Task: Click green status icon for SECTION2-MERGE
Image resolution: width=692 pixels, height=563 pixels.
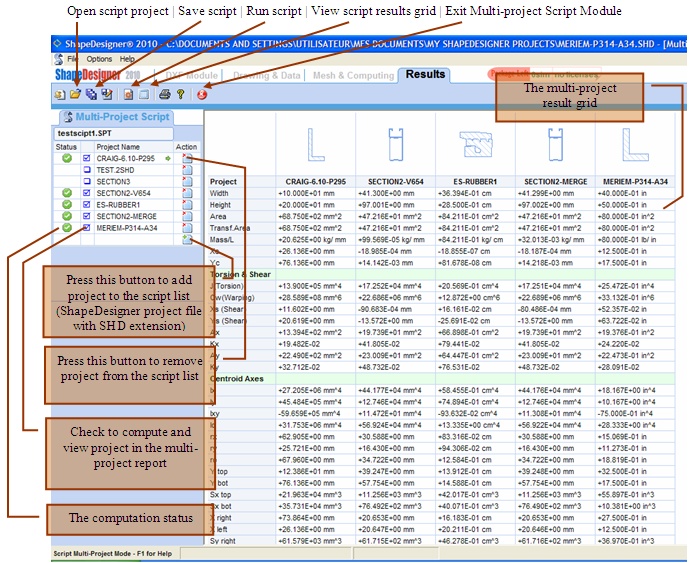Action: [x=67, y=216]
